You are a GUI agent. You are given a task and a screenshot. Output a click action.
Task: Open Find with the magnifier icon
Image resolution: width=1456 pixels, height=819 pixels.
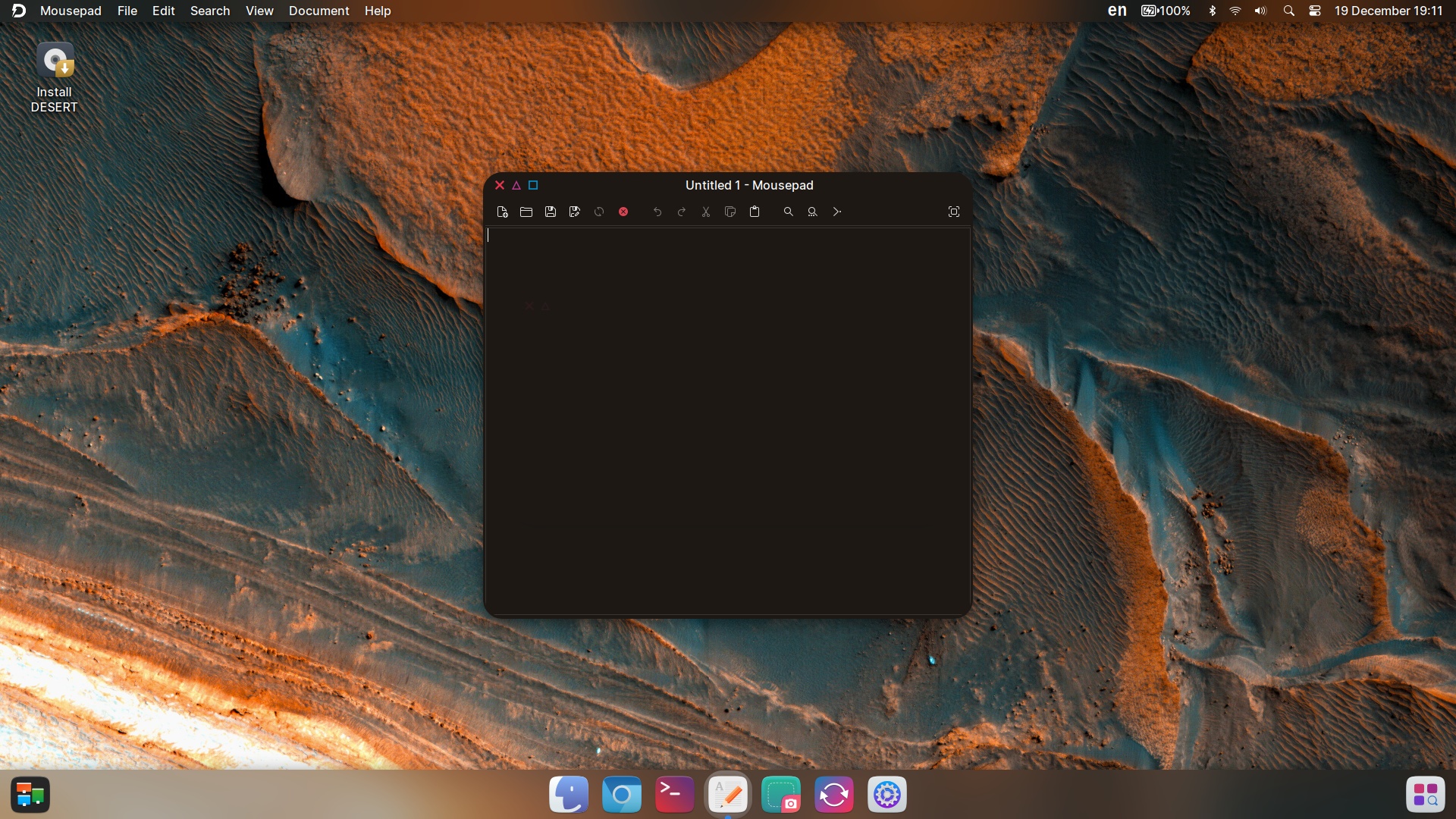789,212
